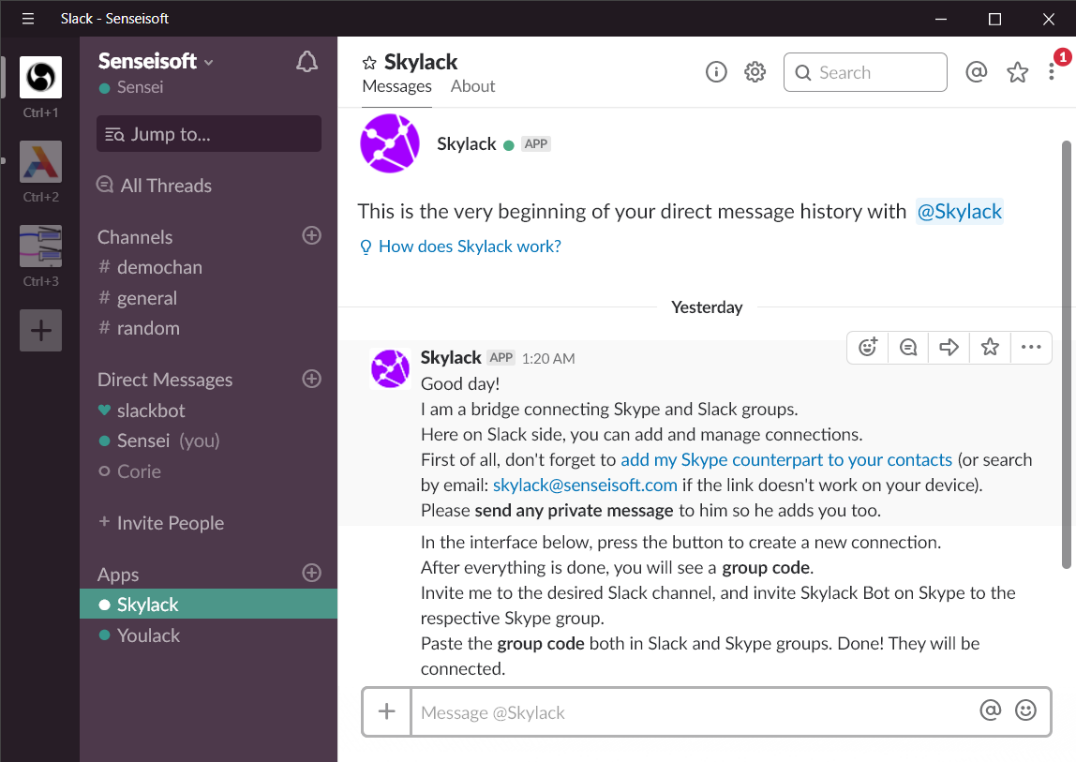Open more message actions ellipsis

tap(1031, 347)
